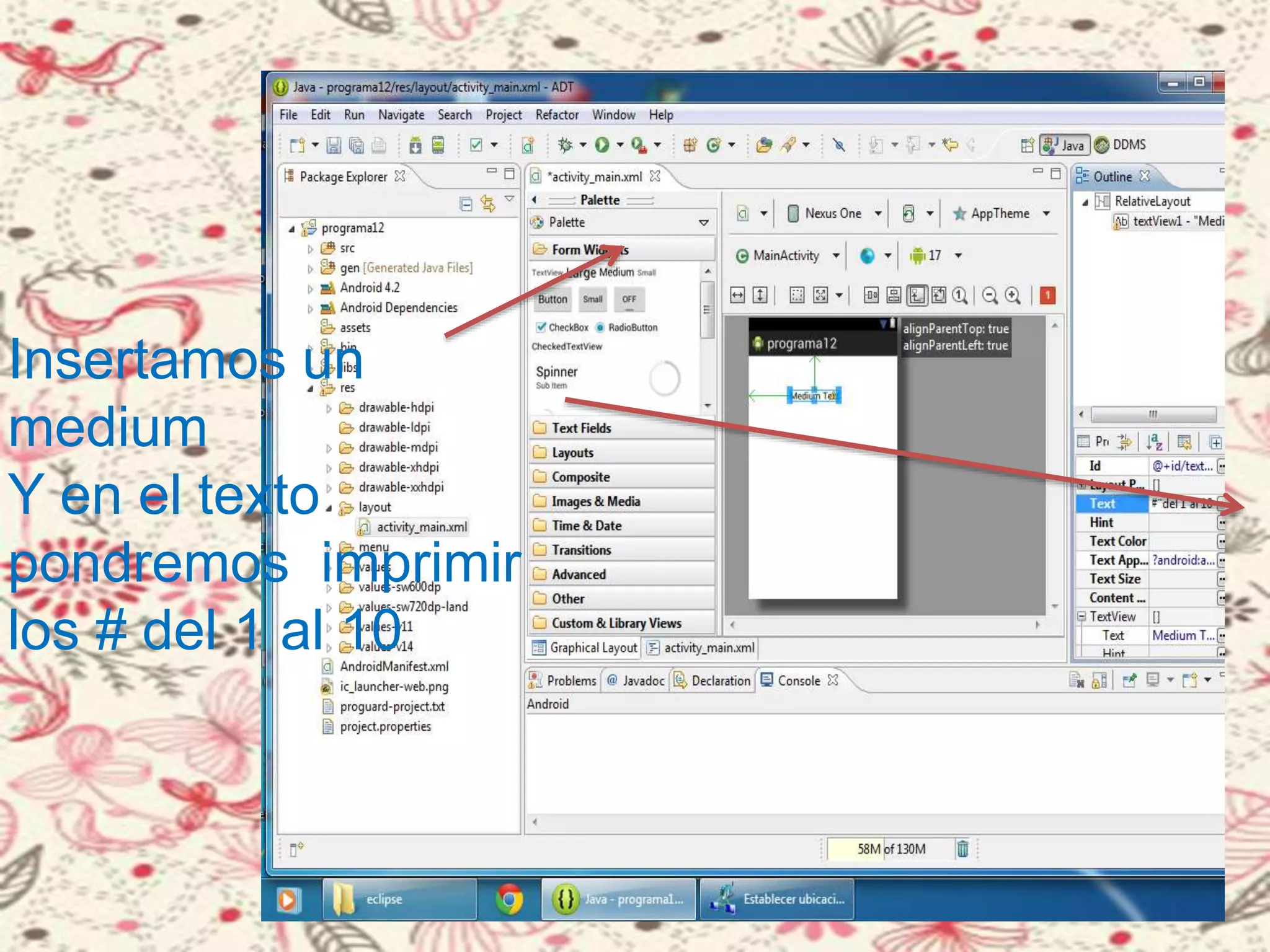The height and width of the screenshot is (952, 1270).
Task: Expand the src folder
Action: [310, 249]
